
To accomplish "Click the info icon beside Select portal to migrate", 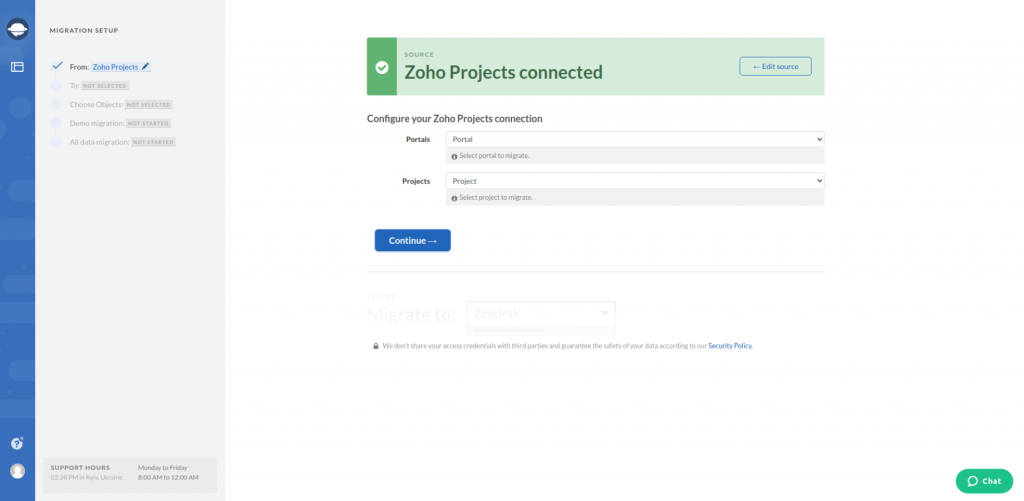I will coord(455,157).
